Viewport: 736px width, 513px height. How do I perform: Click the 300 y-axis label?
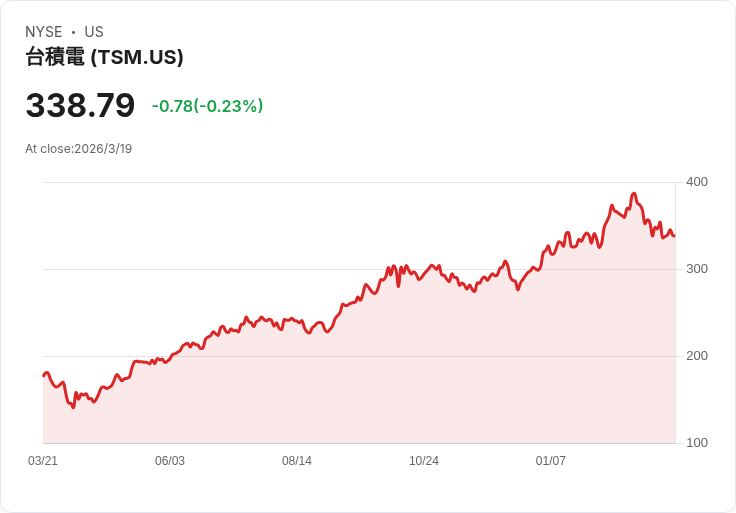coord(697,269)
